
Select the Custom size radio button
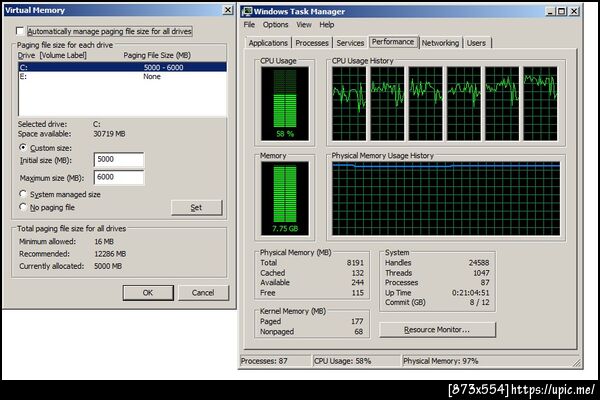click(23, 147)
